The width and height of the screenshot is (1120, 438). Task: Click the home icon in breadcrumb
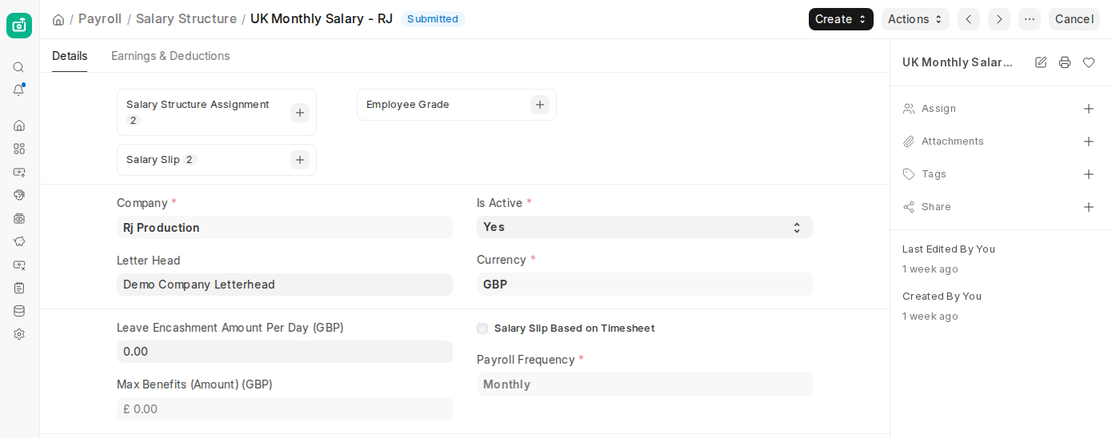59,19
